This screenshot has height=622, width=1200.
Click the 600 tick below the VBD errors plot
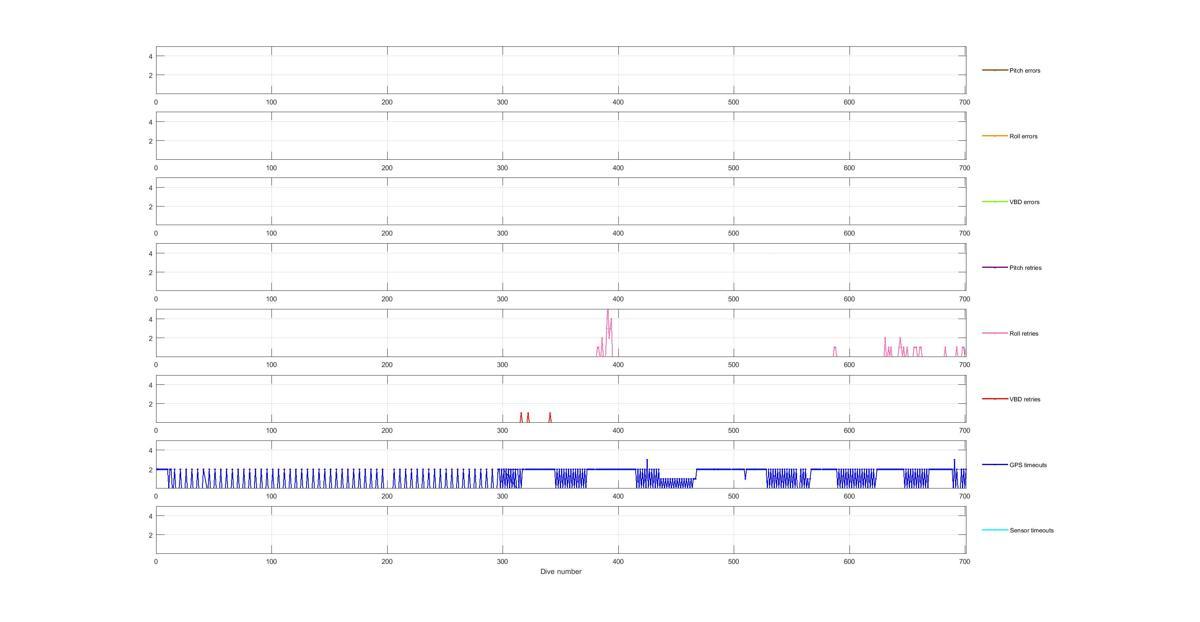849,233
